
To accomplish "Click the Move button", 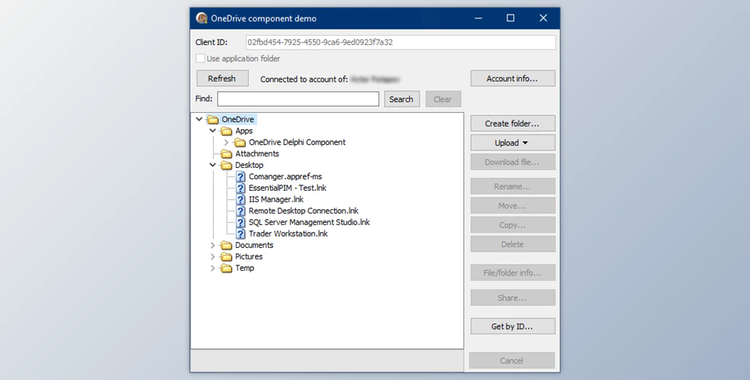I will point(513,206).
